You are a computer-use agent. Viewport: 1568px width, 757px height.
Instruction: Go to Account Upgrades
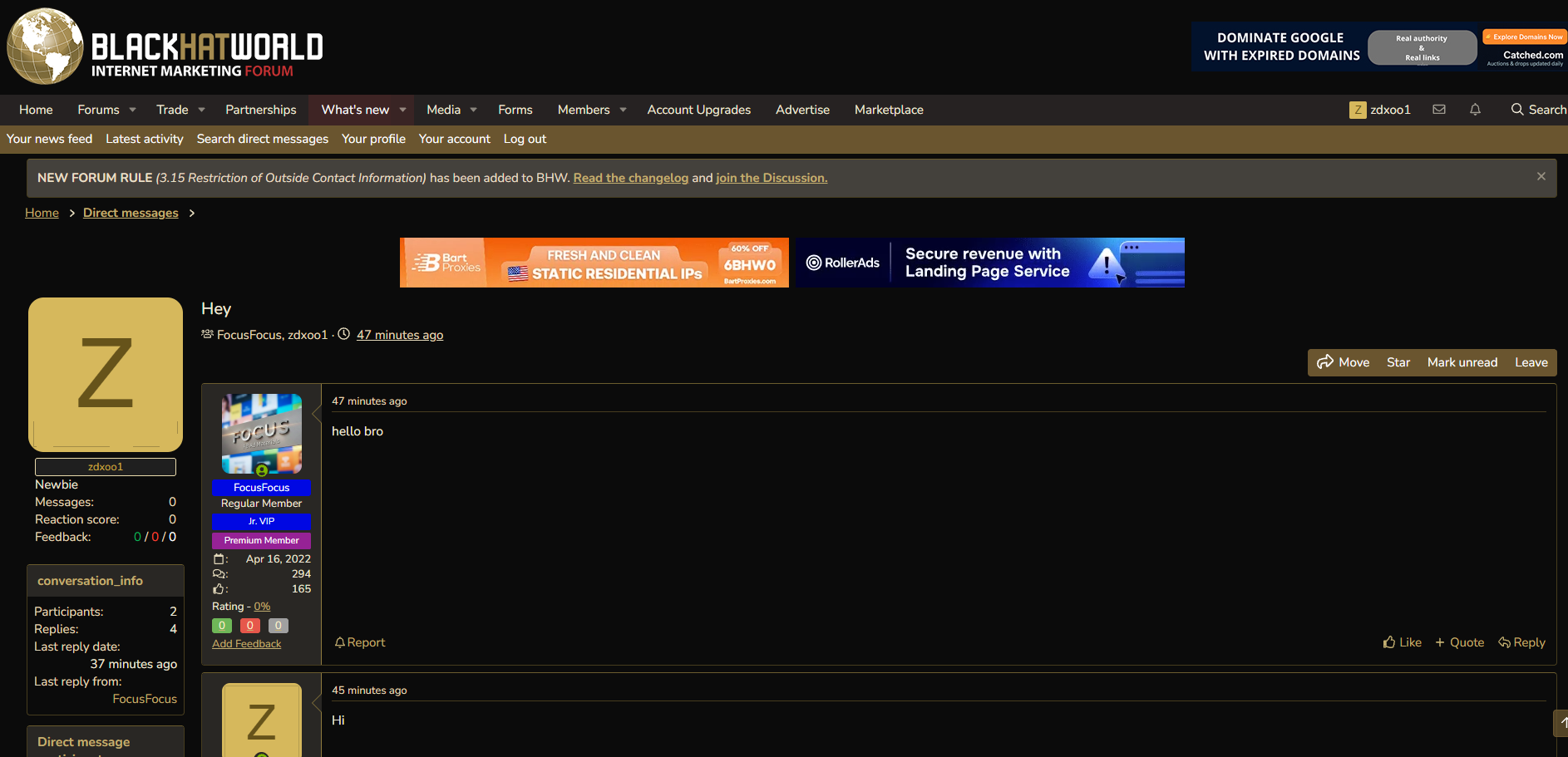pos(698,110)
